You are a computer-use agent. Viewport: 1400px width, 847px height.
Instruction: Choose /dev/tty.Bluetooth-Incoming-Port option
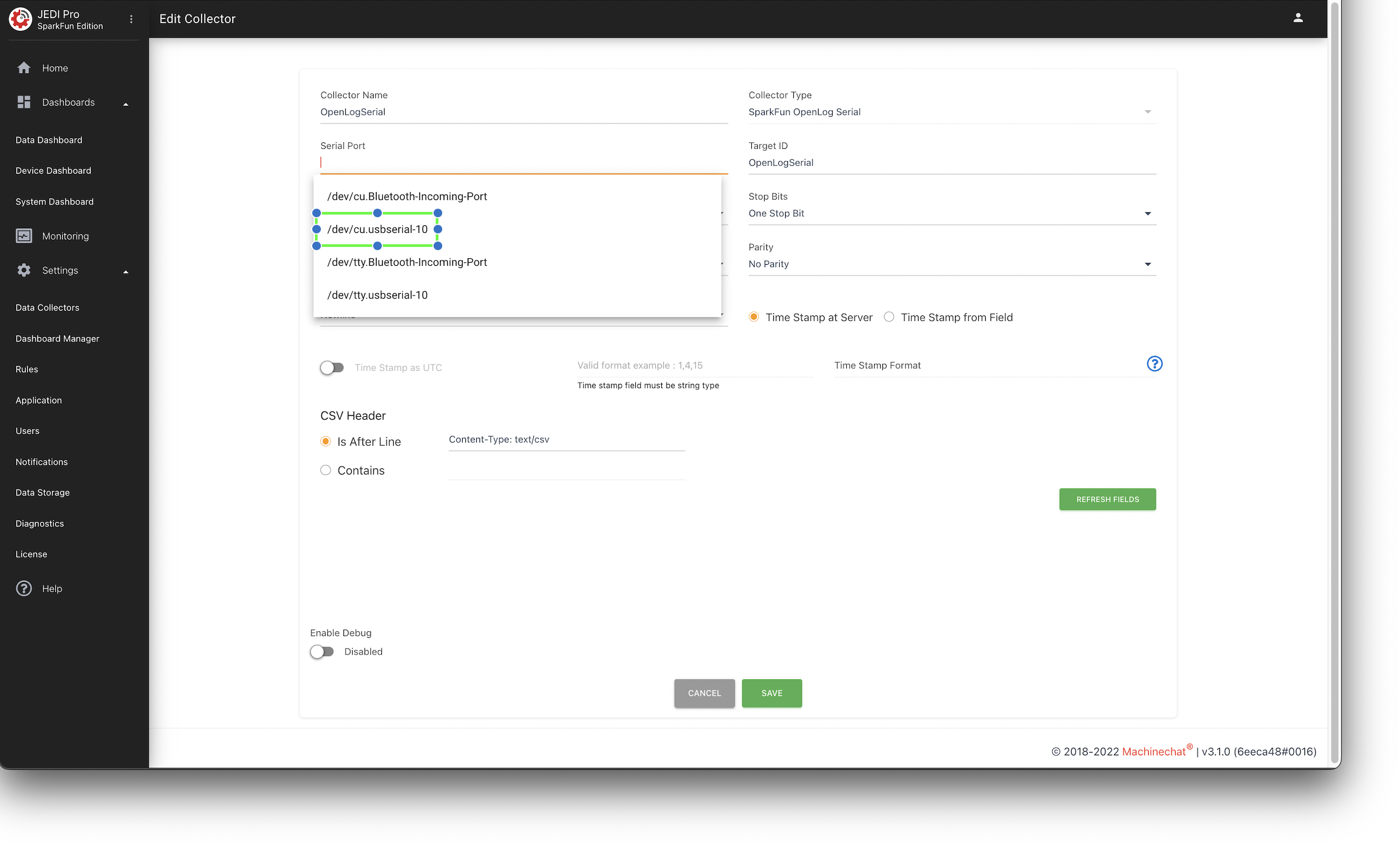(x=517, y=263)
